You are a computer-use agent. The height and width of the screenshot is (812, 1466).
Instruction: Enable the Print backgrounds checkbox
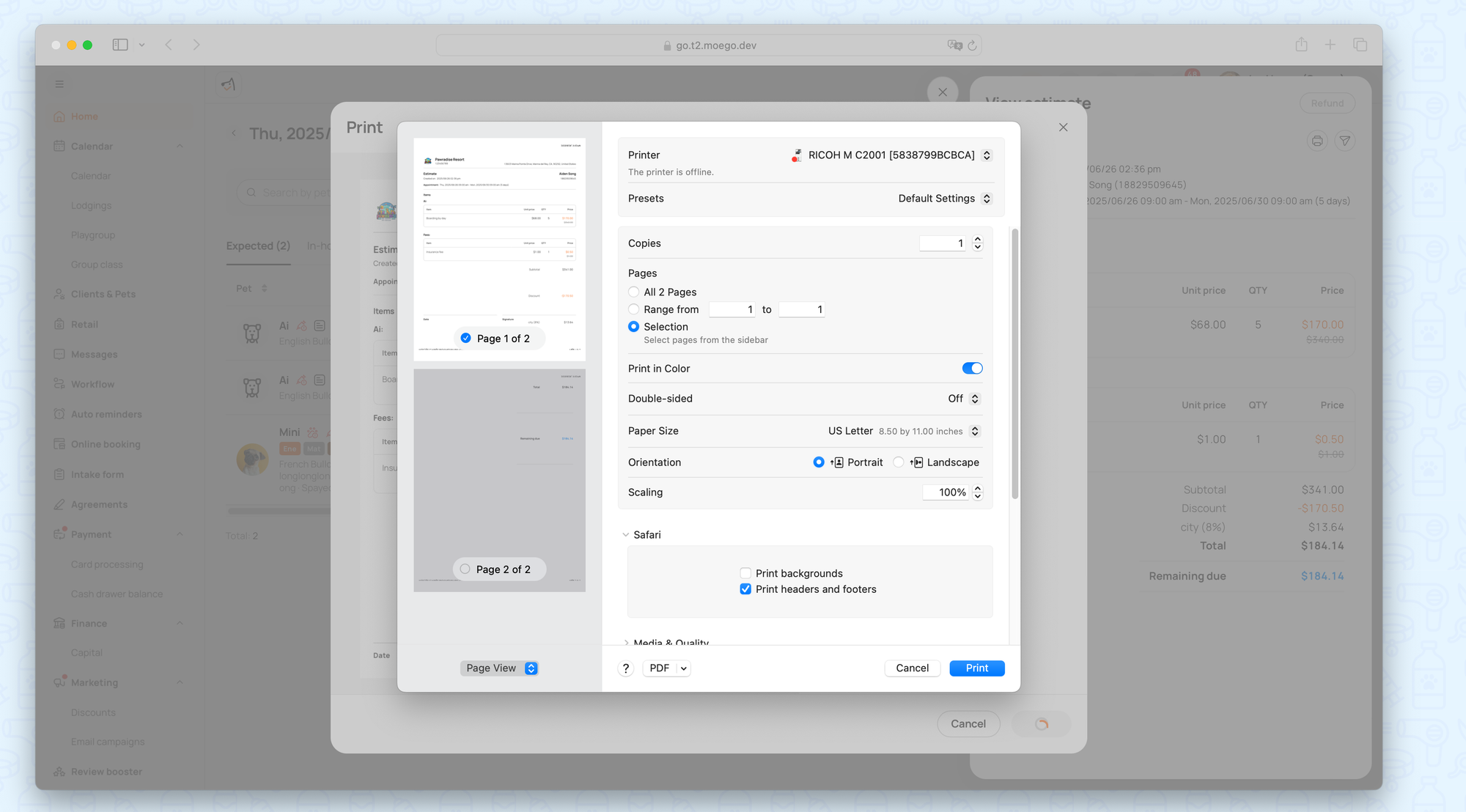click(745, 573)
